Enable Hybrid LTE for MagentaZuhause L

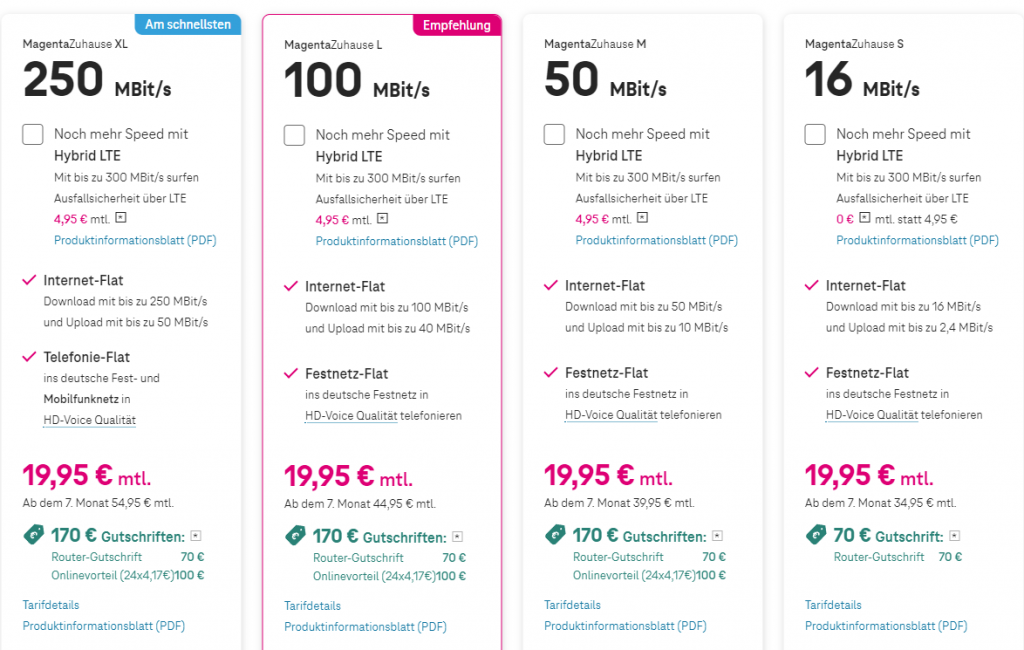pyautogui.click(x=294, y=135)
